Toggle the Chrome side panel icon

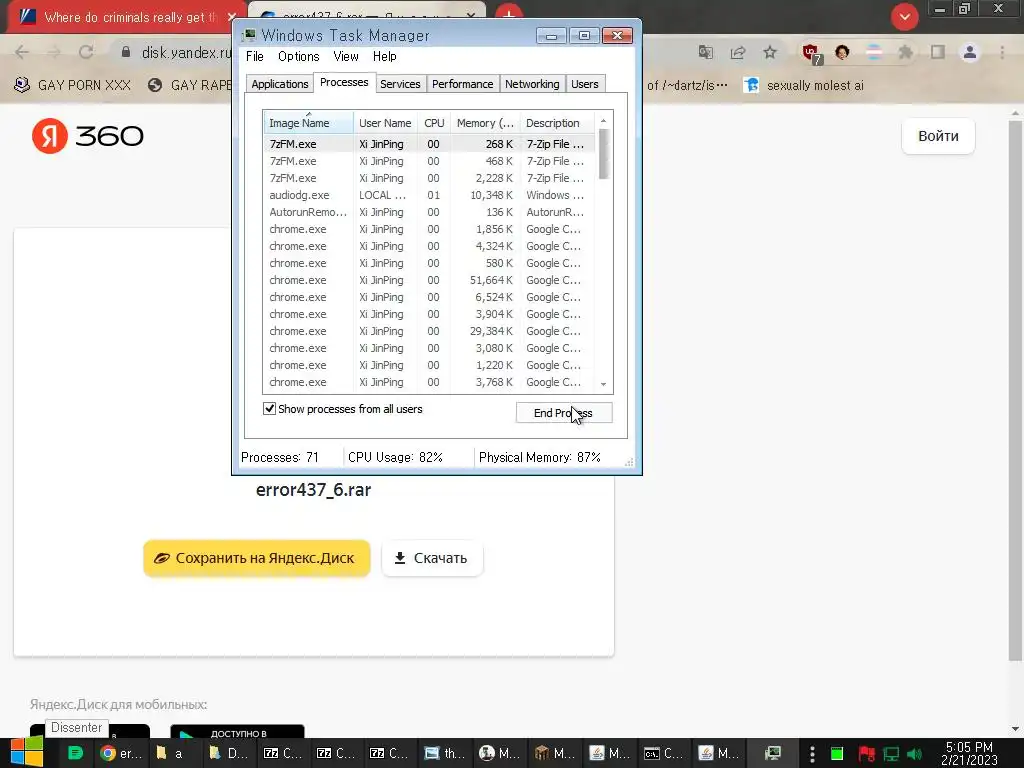tap(938, 52)
